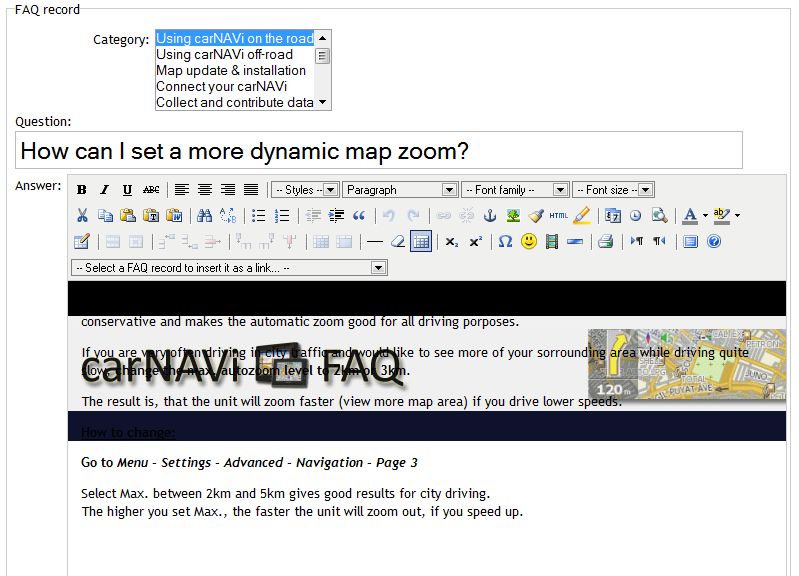799x576 pixels.
Task: Expand text color picker arrow
Action: coord(705,216)
